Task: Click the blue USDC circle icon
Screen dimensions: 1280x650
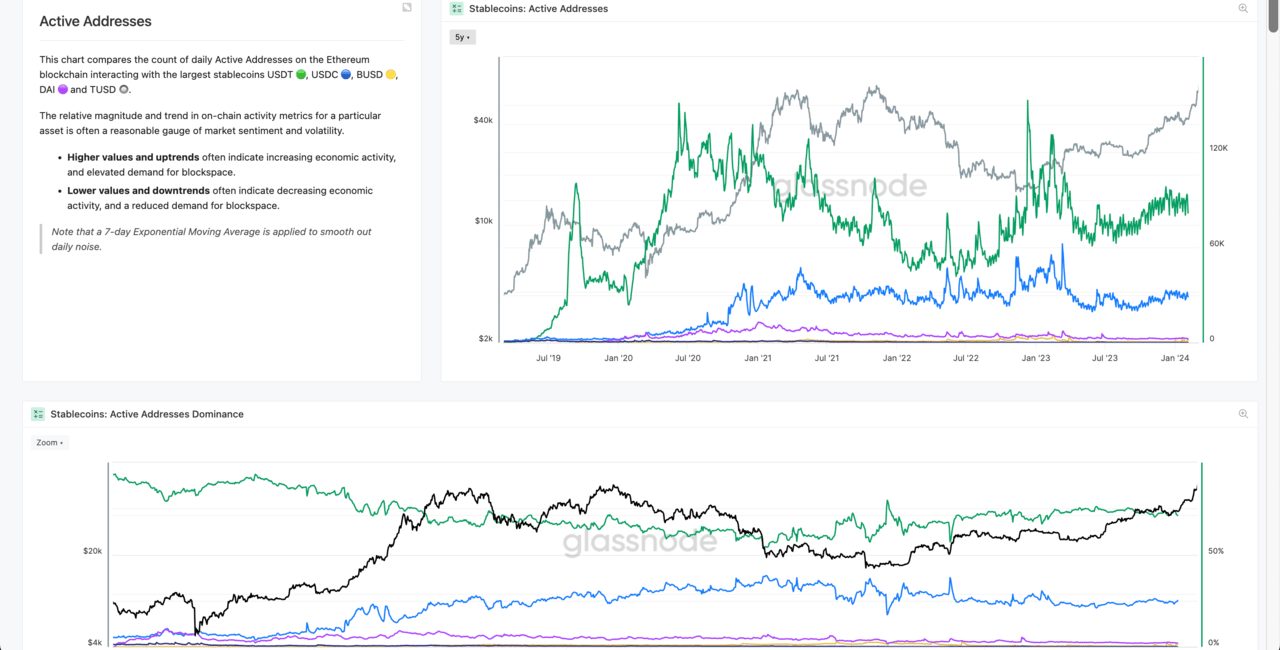Action: [x=345, y=75]
